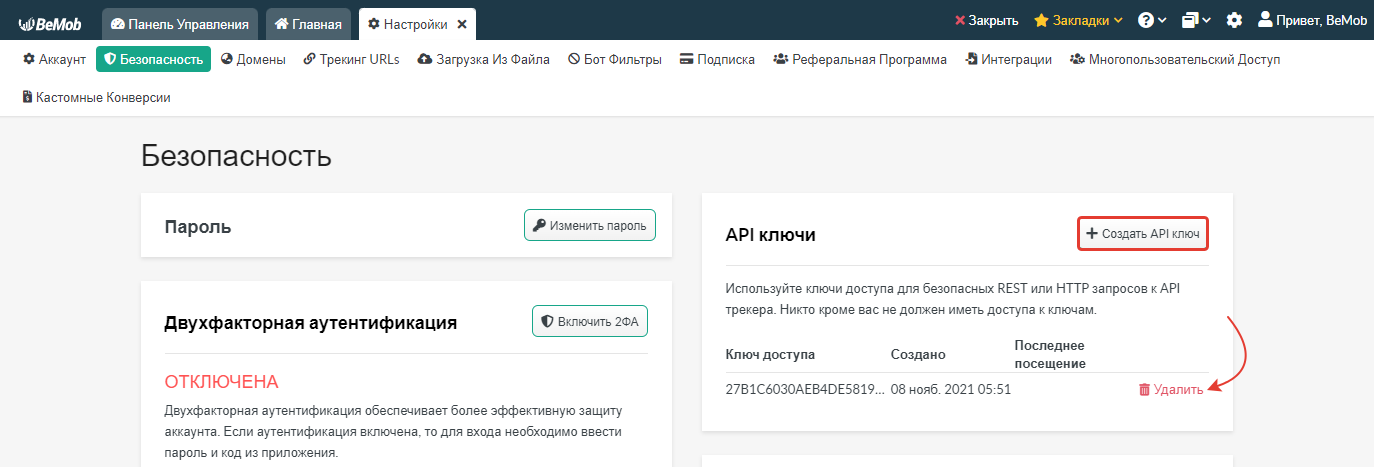Switch to the Главная tab
This screenshot has width=1374, height=467.
(308, 23)
